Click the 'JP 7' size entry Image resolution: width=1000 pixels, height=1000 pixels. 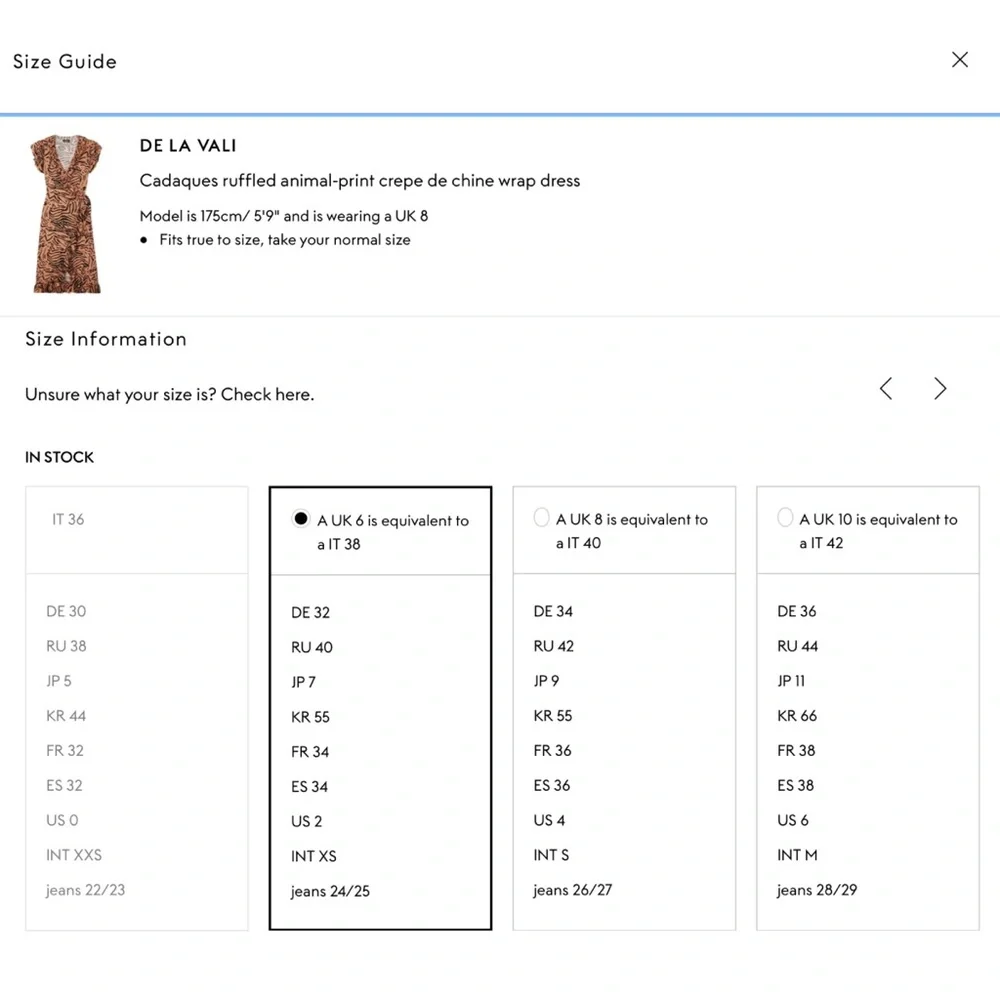click(303, 682)
